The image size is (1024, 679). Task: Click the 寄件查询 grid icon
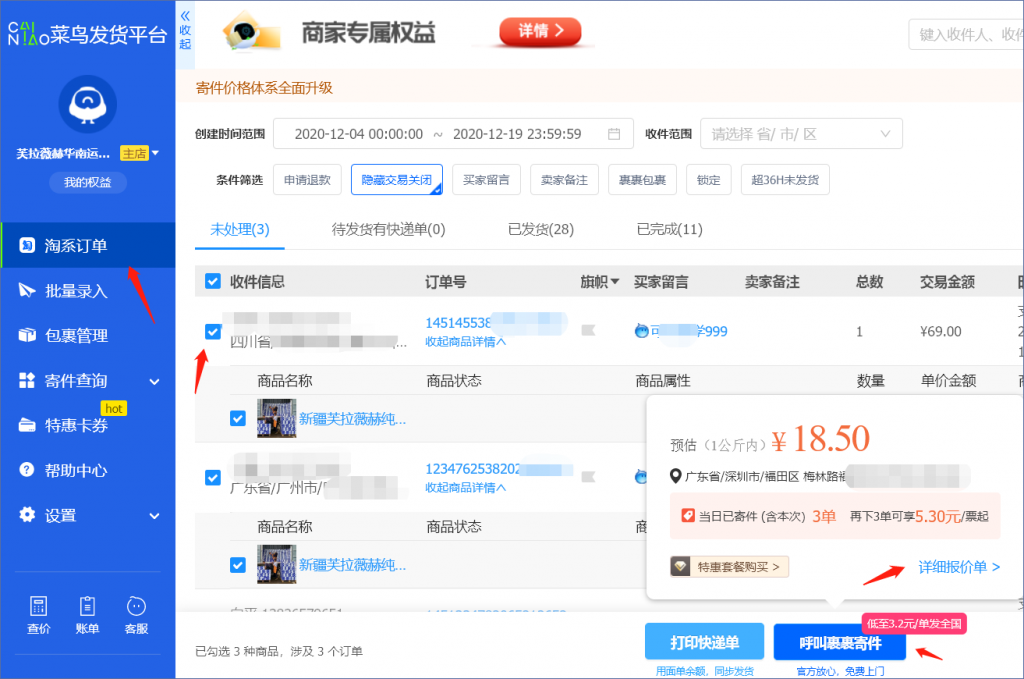[27, 380]
